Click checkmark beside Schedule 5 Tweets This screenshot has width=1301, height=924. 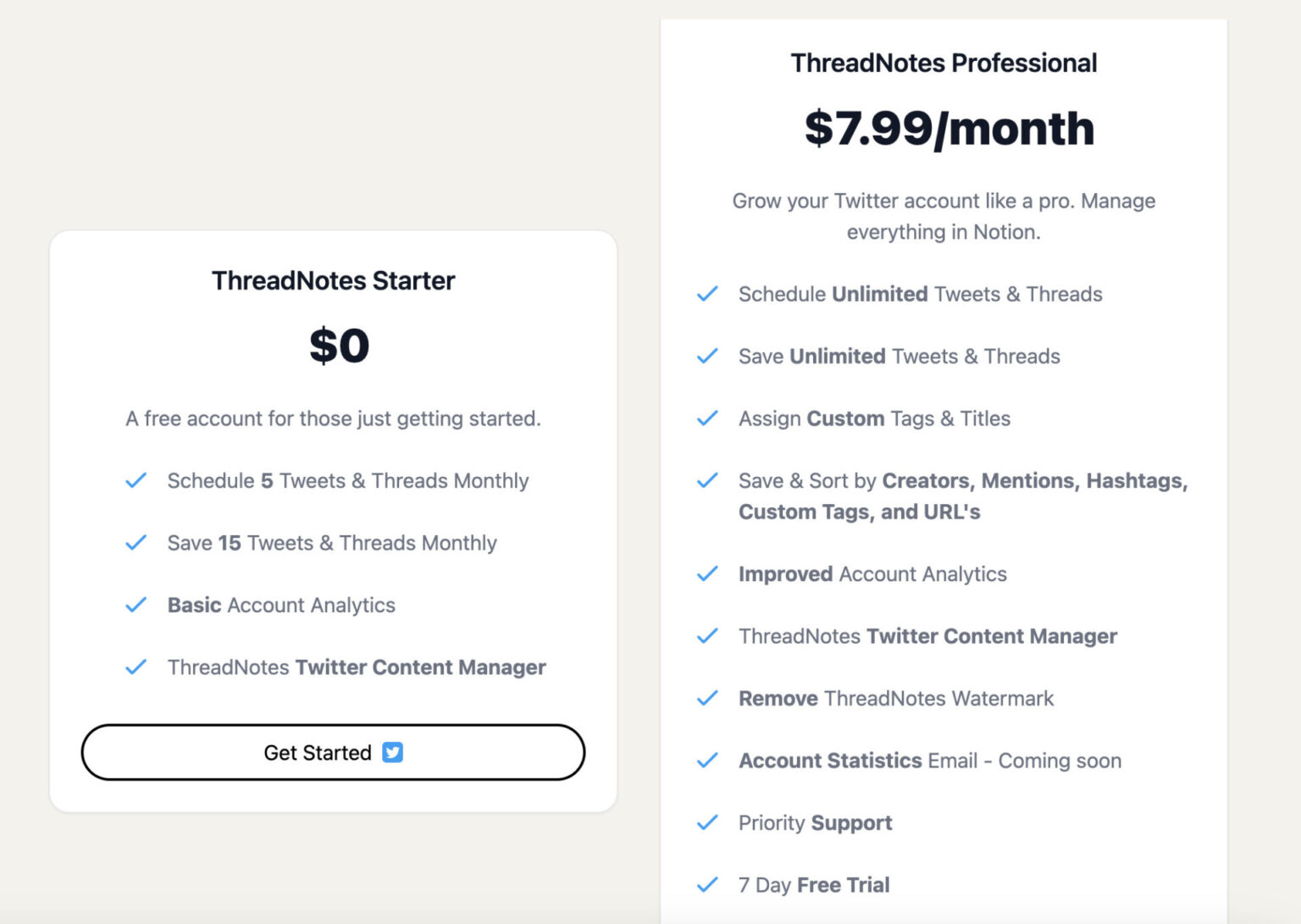coord(136,481)
